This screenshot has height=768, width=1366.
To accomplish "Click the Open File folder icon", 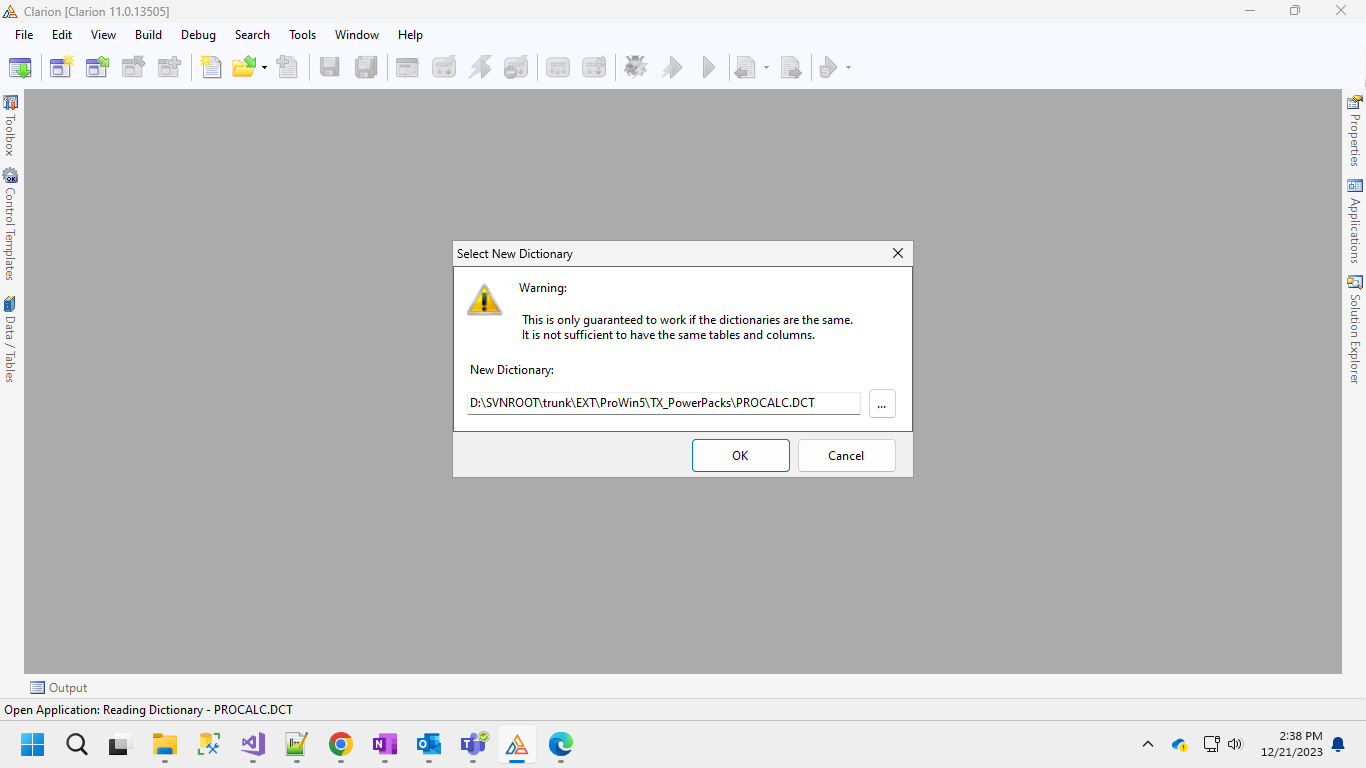I will [243, 67].
